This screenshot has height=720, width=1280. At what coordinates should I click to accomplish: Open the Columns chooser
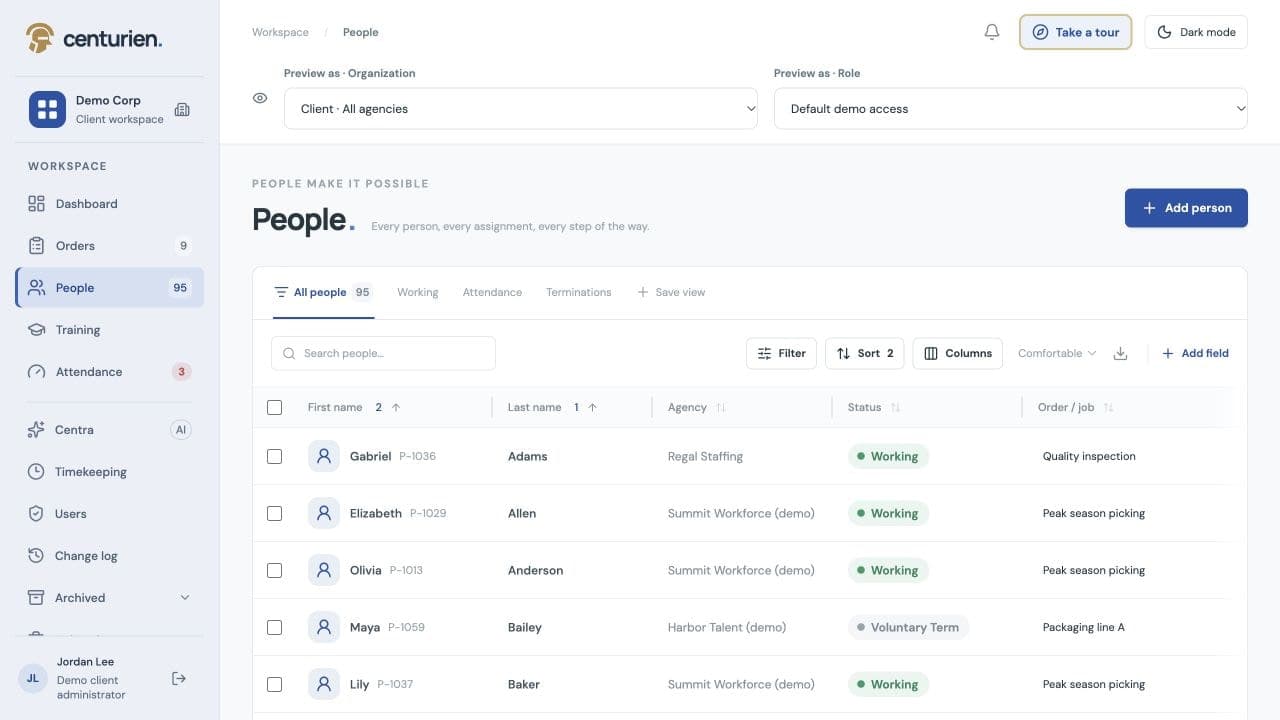(958, 353)
